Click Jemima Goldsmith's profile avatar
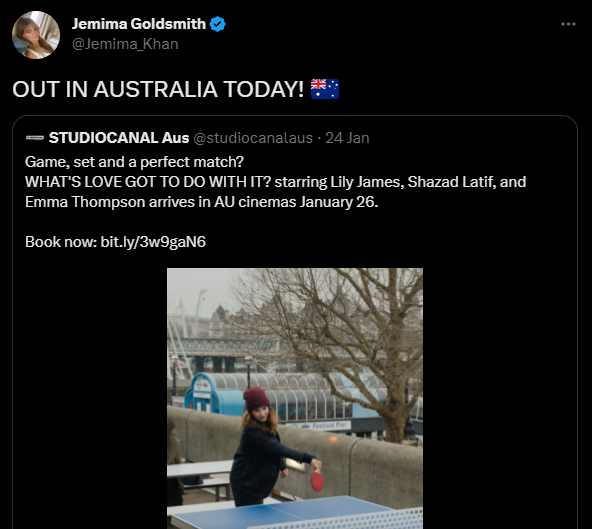The width and height of the screenshot is (592, 529). (36, 35)
